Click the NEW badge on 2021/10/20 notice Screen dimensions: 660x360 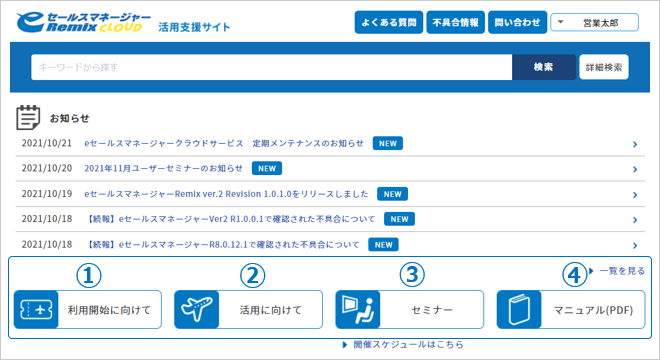click(267, 168)
